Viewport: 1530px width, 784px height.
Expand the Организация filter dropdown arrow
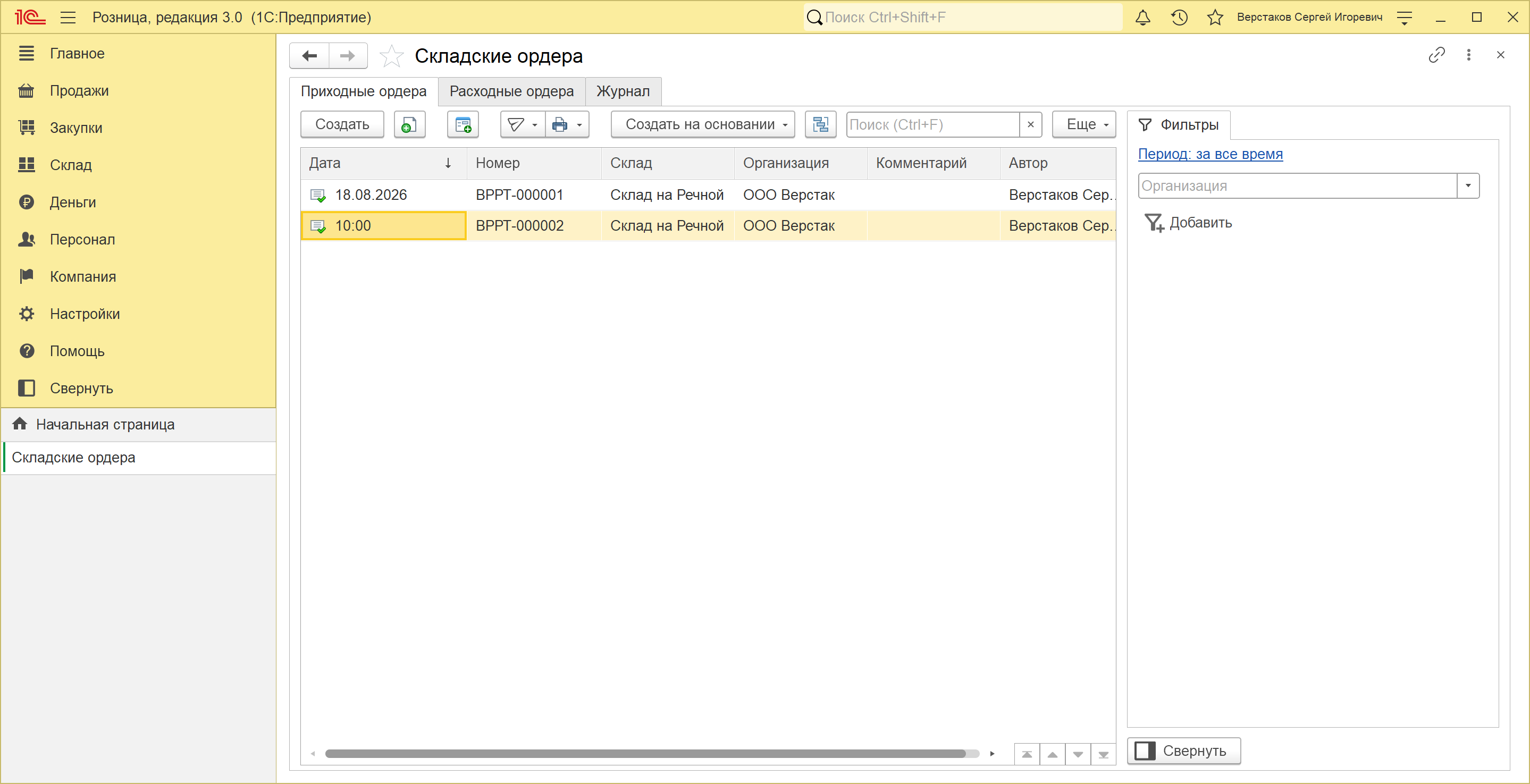coord(1468,186)
